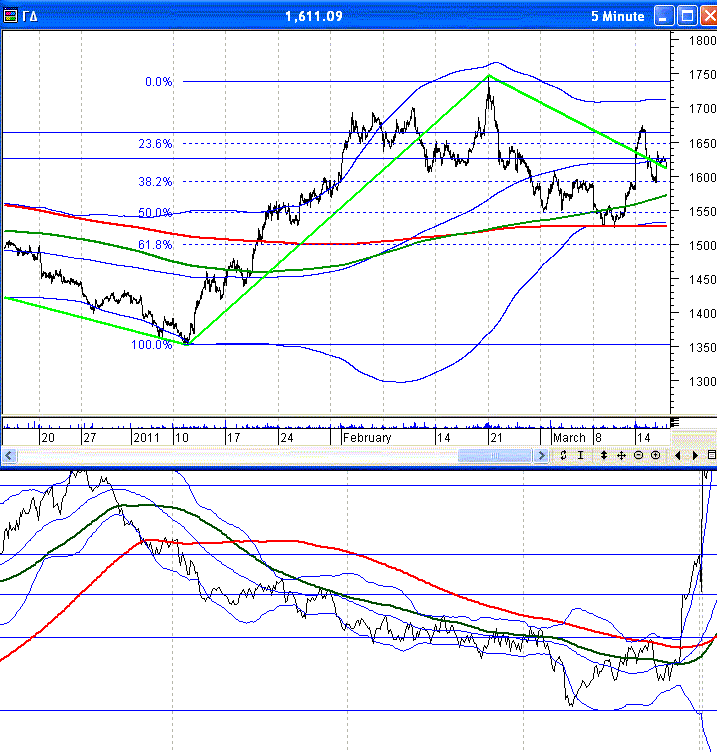Open the chart menu icon at far right

point(711,456)
